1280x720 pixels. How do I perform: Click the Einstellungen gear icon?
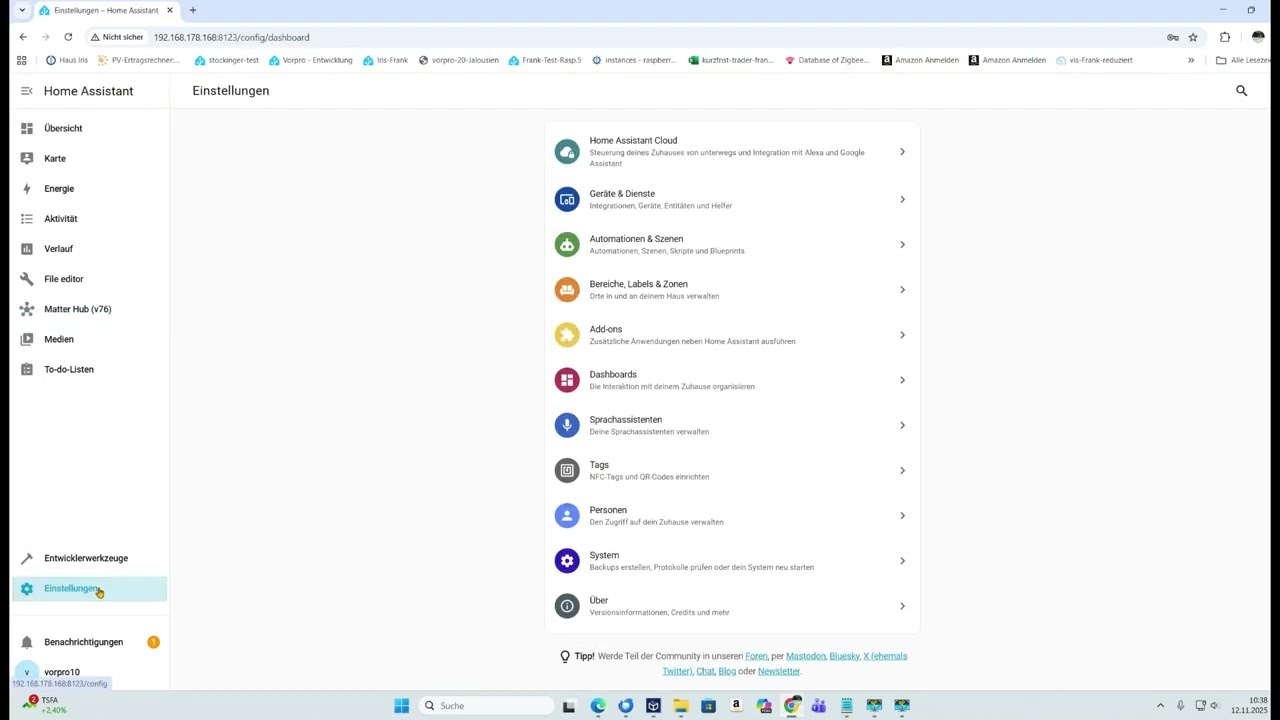[27, 589]
